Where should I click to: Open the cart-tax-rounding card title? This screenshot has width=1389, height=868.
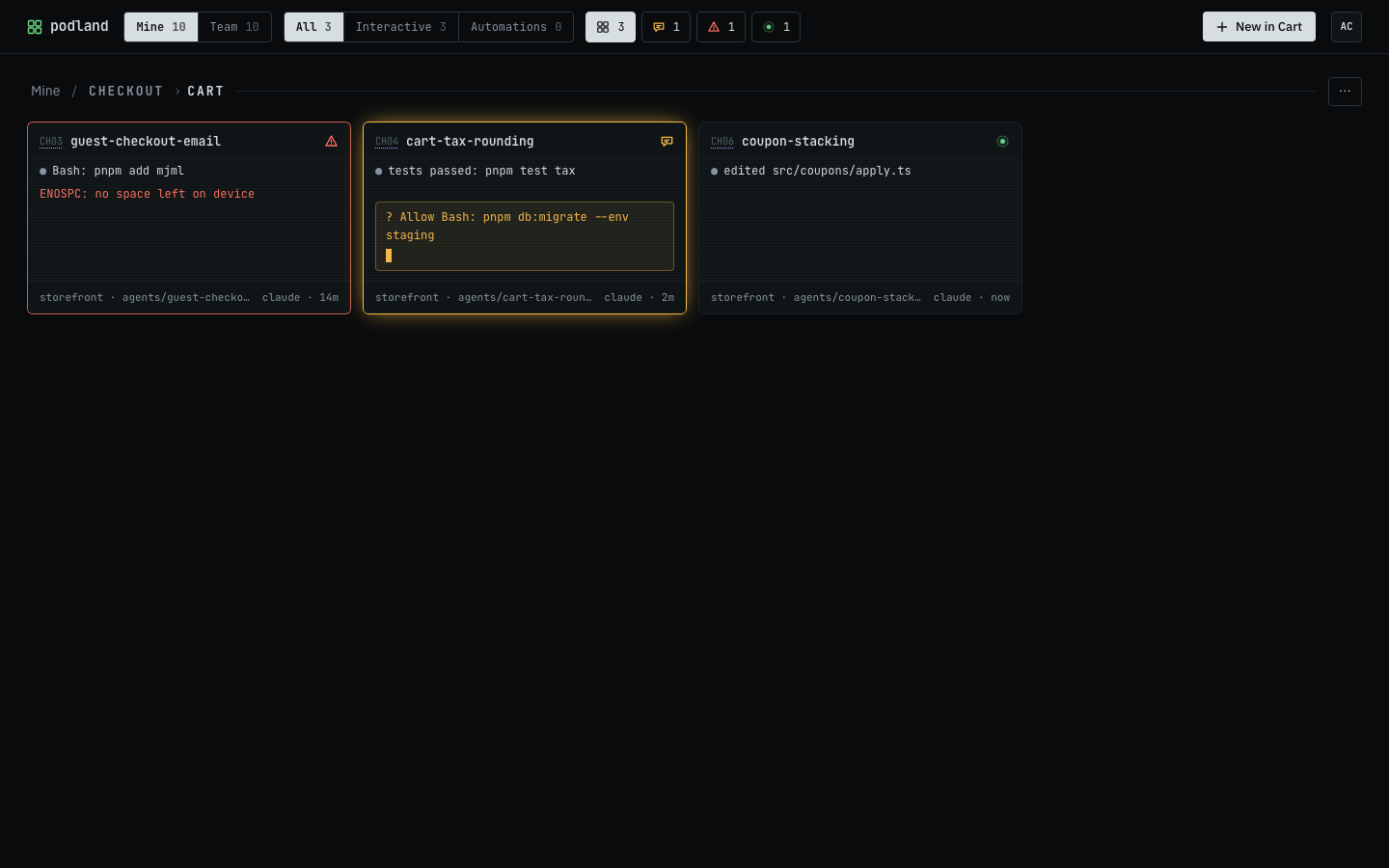coord(470,141)
